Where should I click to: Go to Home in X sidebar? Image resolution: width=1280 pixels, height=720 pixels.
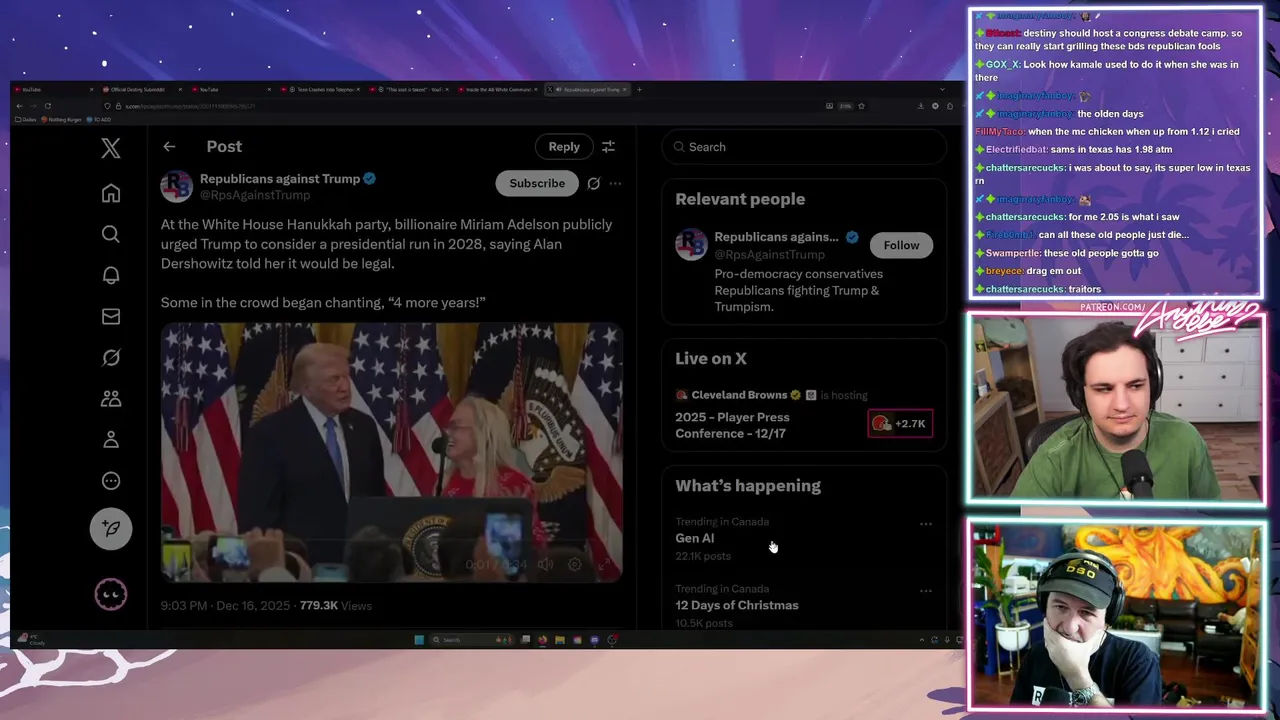tap(111, 193)
